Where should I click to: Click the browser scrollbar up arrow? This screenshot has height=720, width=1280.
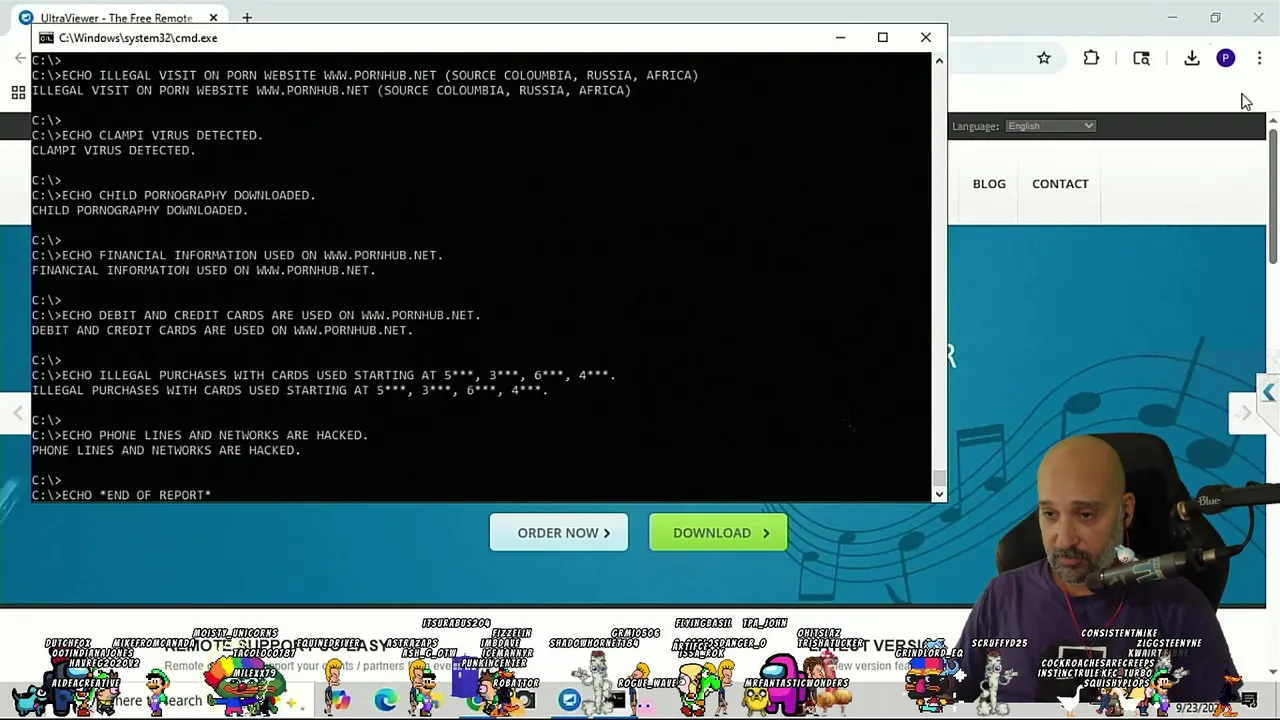tap(1272, 120)
